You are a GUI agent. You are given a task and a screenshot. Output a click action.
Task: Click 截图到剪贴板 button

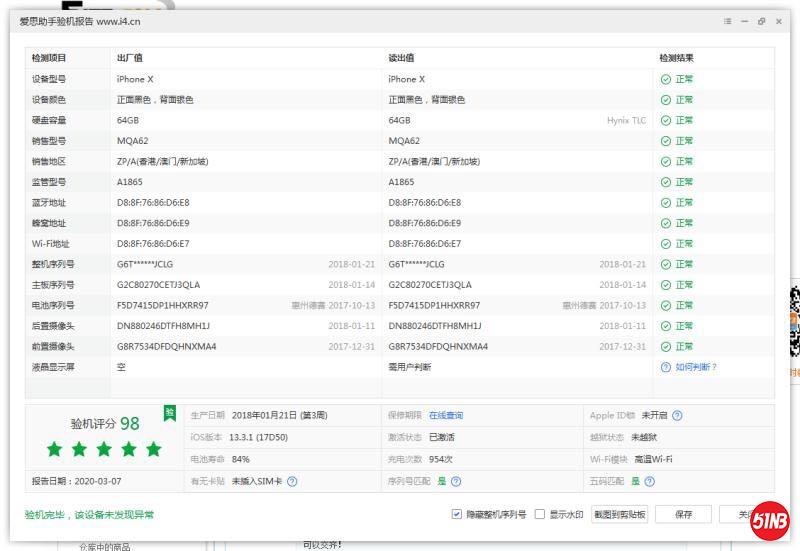pos(620,515)
